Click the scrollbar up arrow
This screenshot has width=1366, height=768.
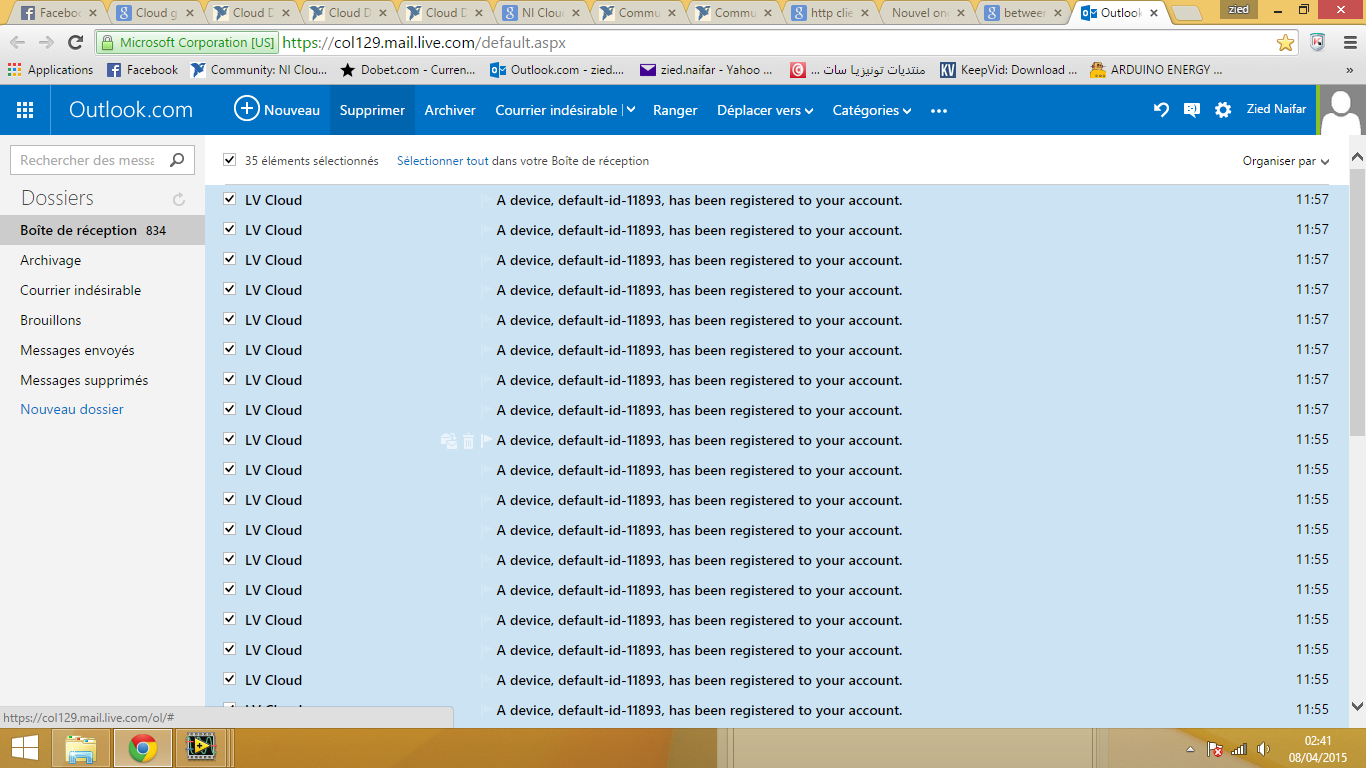1357,157
